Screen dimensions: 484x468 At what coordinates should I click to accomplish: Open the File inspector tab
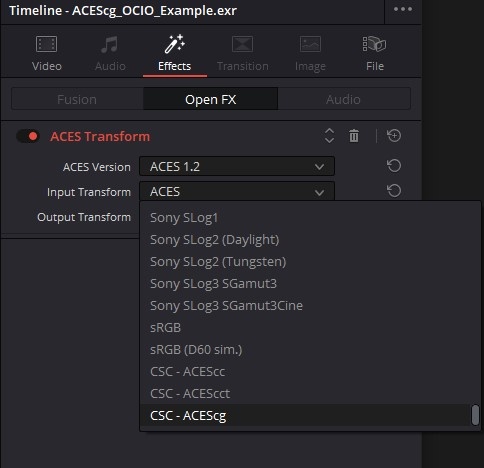click(375, 53)
